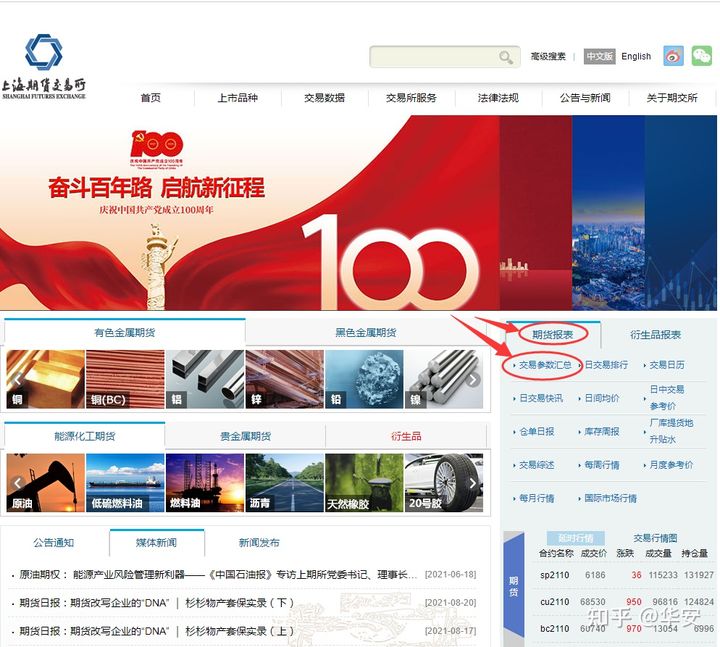Select the 中文版 language button
This screenshot has height=647, width=720.
(x=599, y=56)
